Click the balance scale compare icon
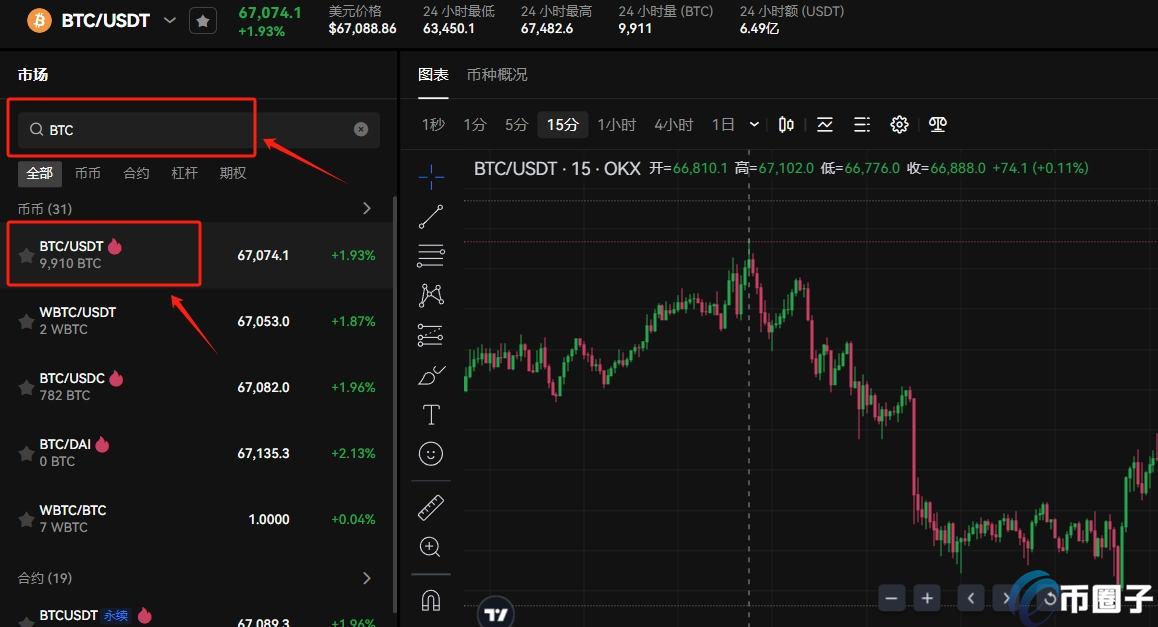The width and height of the screenshot is (1158, 627). tap(938, 125)
